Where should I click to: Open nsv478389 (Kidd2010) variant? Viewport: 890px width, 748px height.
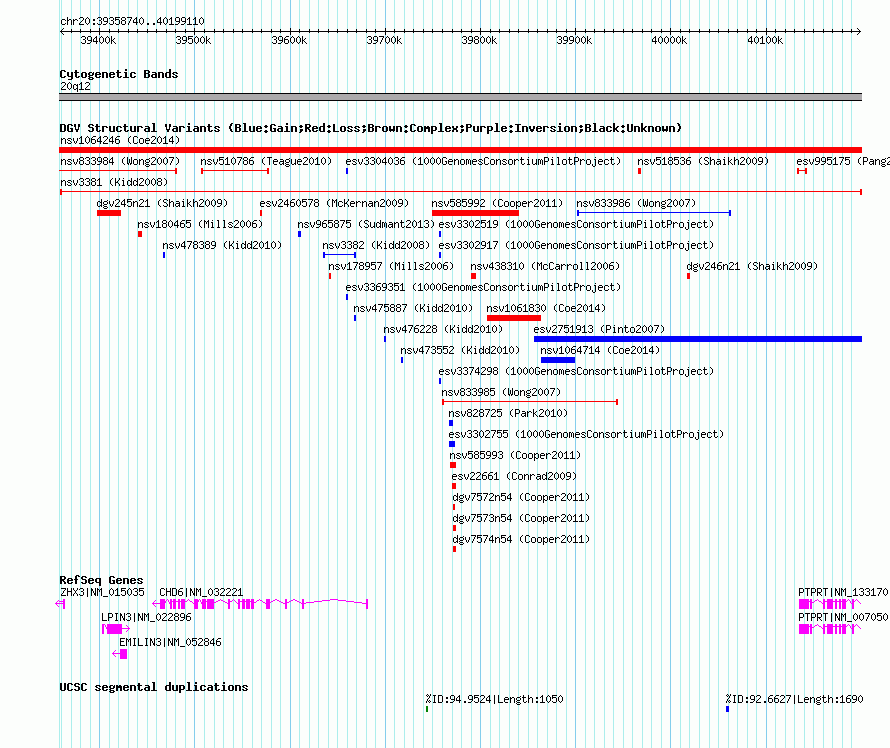point(222,245)
